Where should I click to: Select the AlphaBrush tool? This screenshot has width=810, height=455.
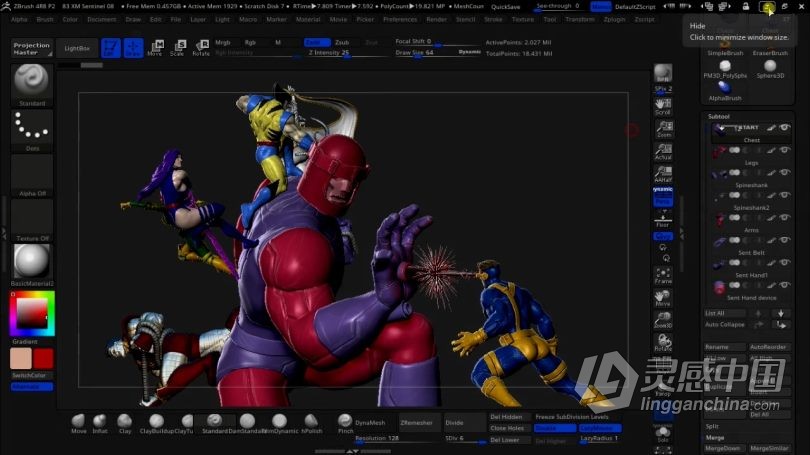coord(725,91)
